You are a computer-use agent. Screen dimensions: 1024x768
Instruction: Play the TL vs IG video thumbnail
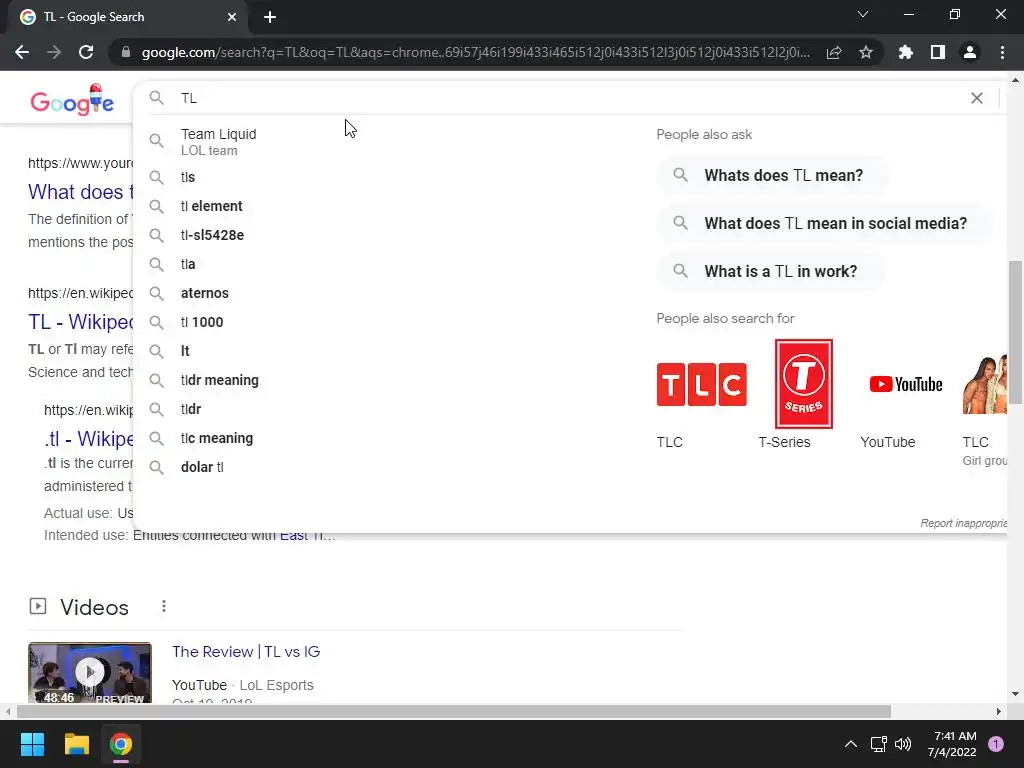click(90, 673)
